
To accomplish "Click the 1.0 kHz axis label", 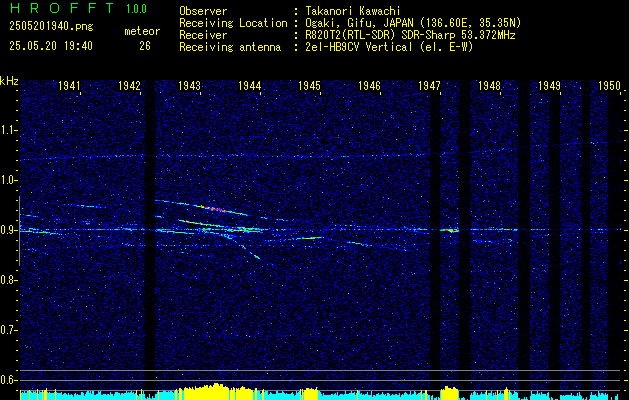I will (9, 181).
